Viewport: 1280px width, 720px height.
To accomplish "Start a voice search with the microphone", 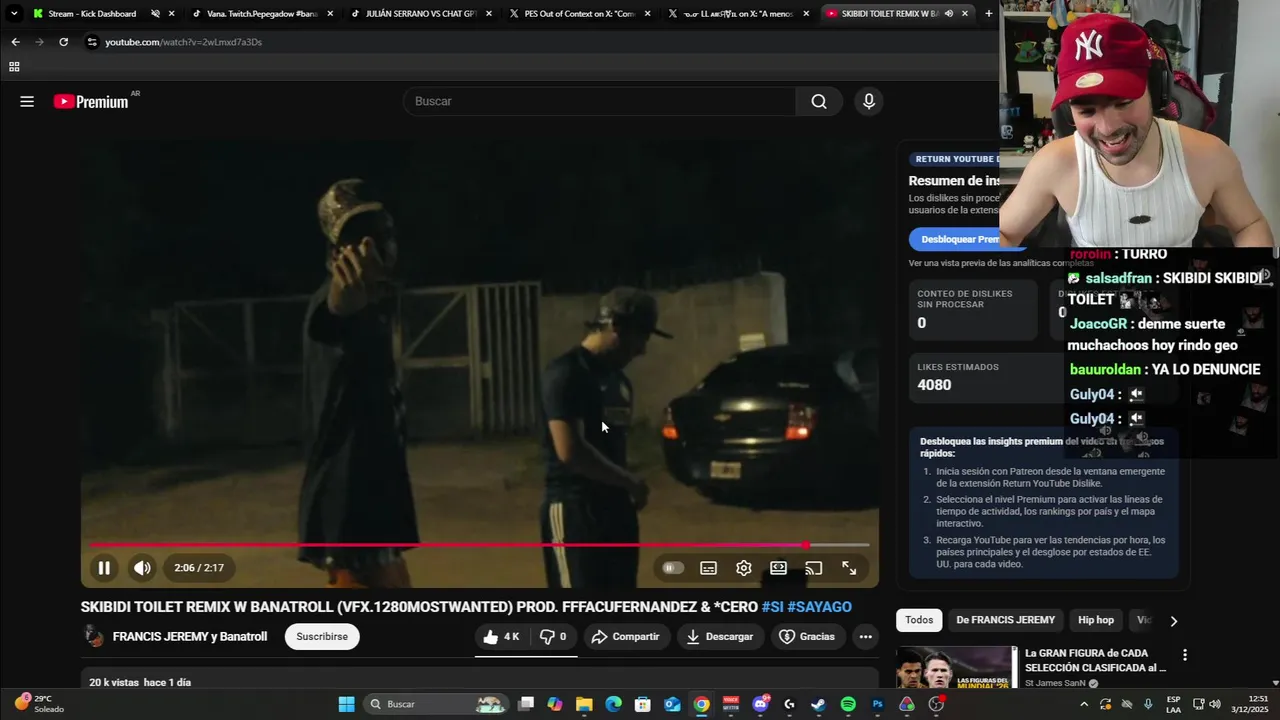I will [868, 101].
